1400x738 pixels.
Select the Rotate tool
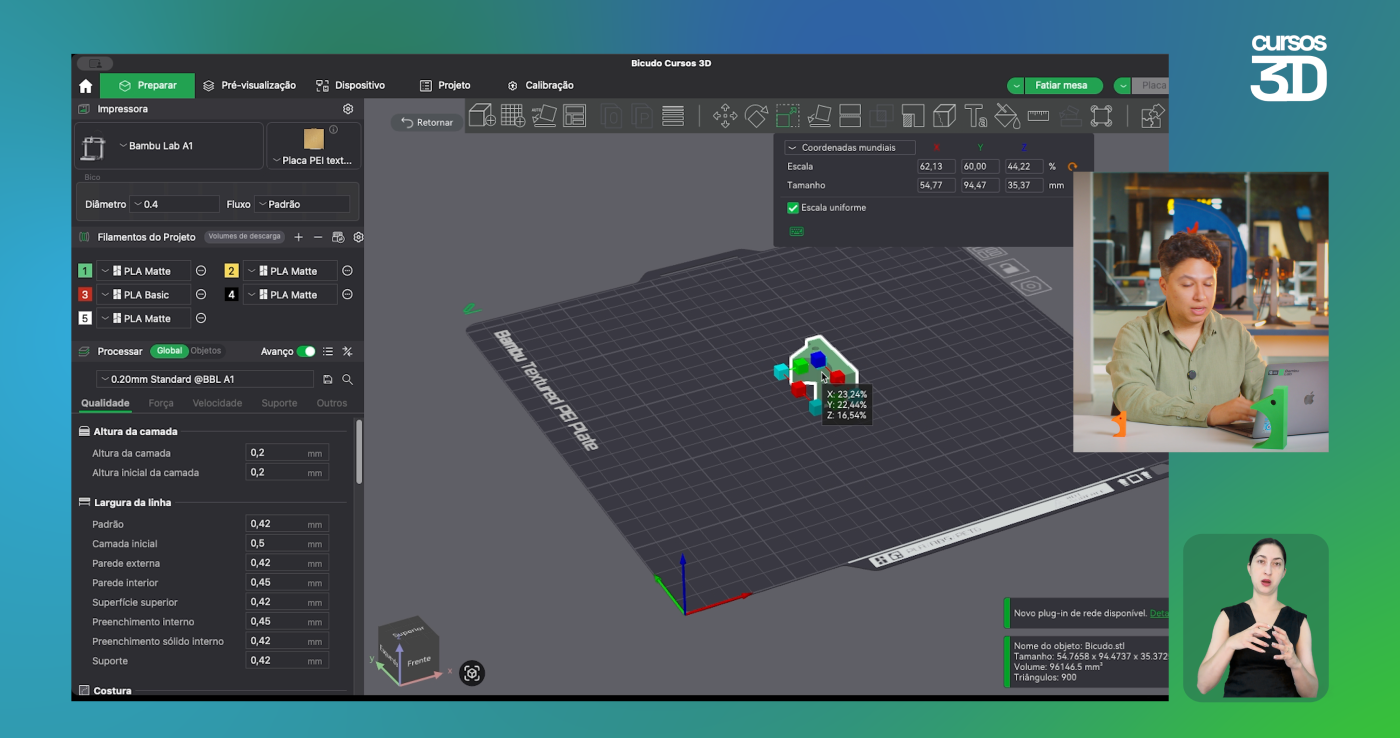coord(756,116)
